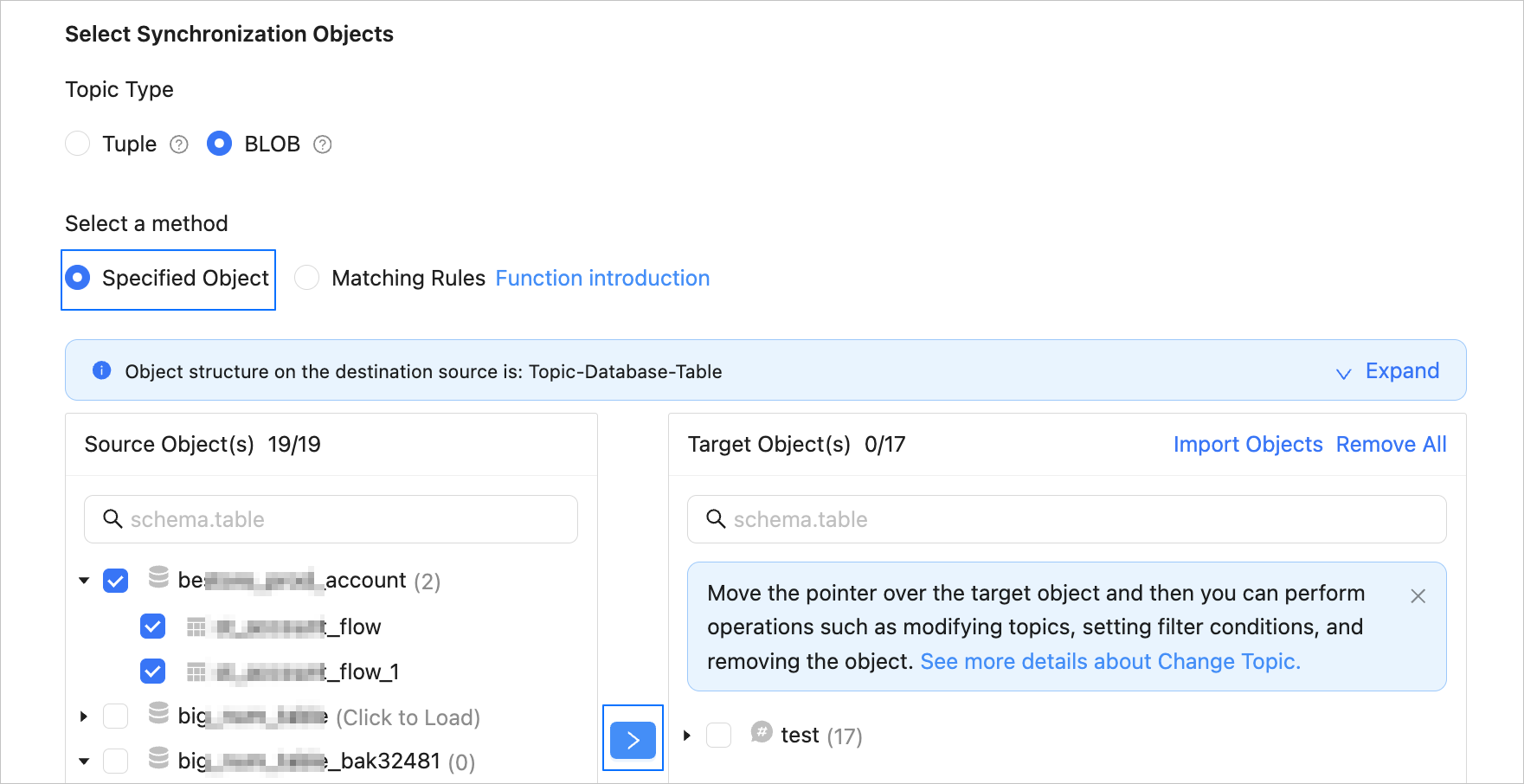Click the search icon in Target Objects

[x=716, y=519]
